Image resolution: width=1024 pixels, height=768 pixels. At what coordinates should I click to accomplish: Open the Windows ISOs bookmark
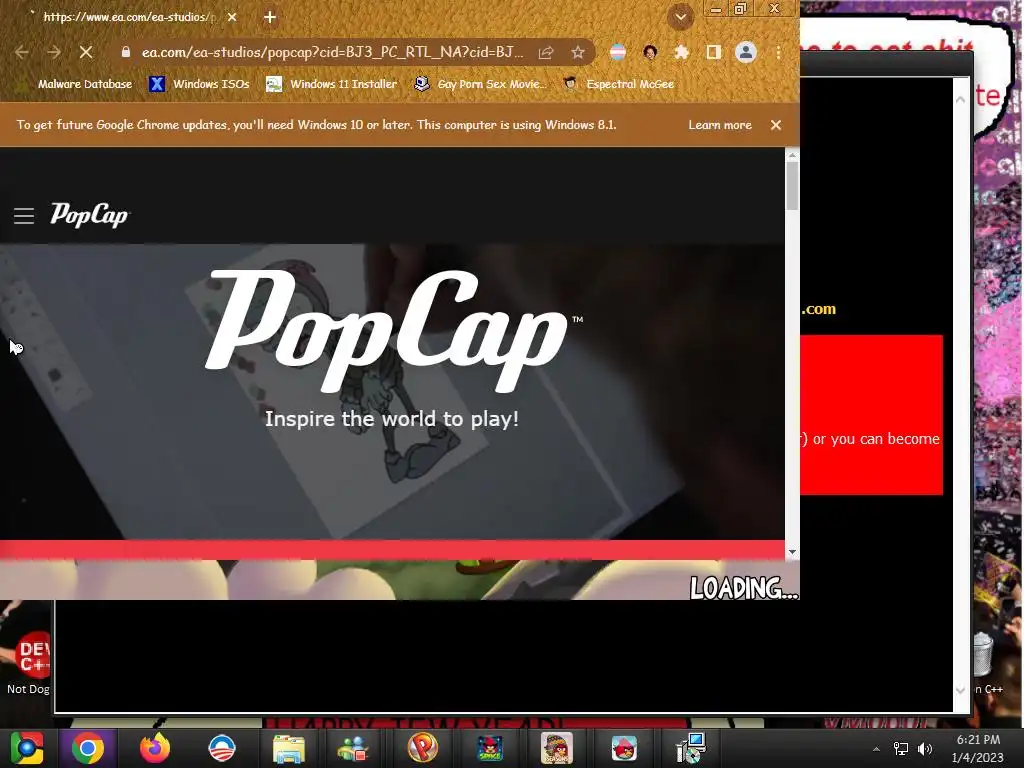click(x=199, y=84)
